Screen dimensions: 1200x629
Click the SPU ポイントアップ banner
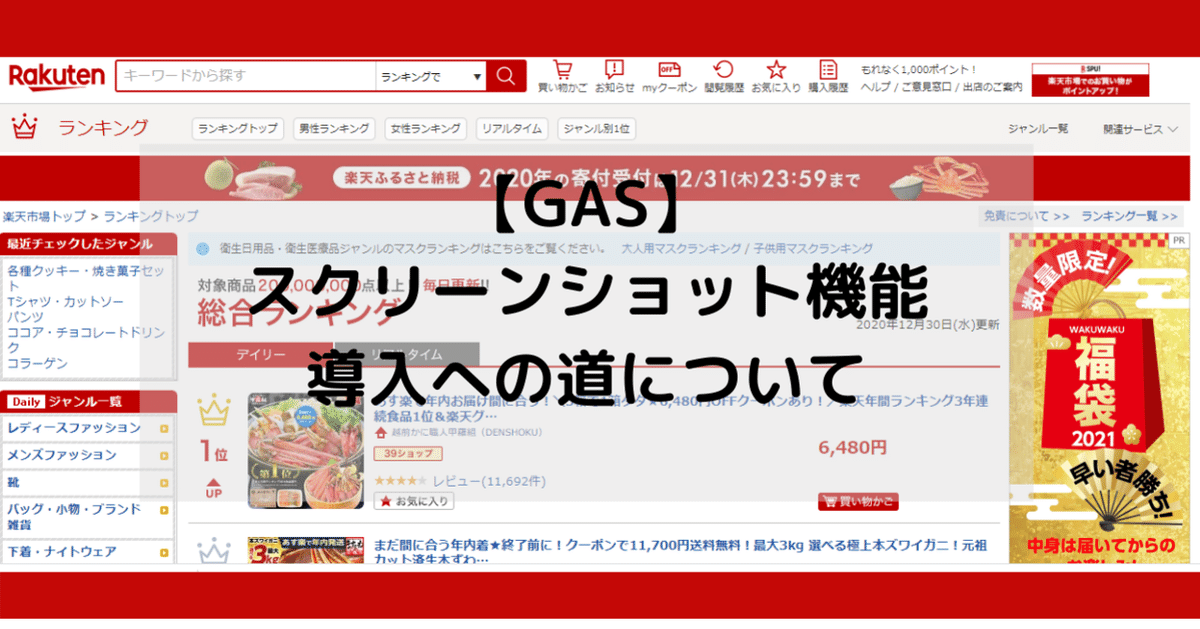[1090, 79]
